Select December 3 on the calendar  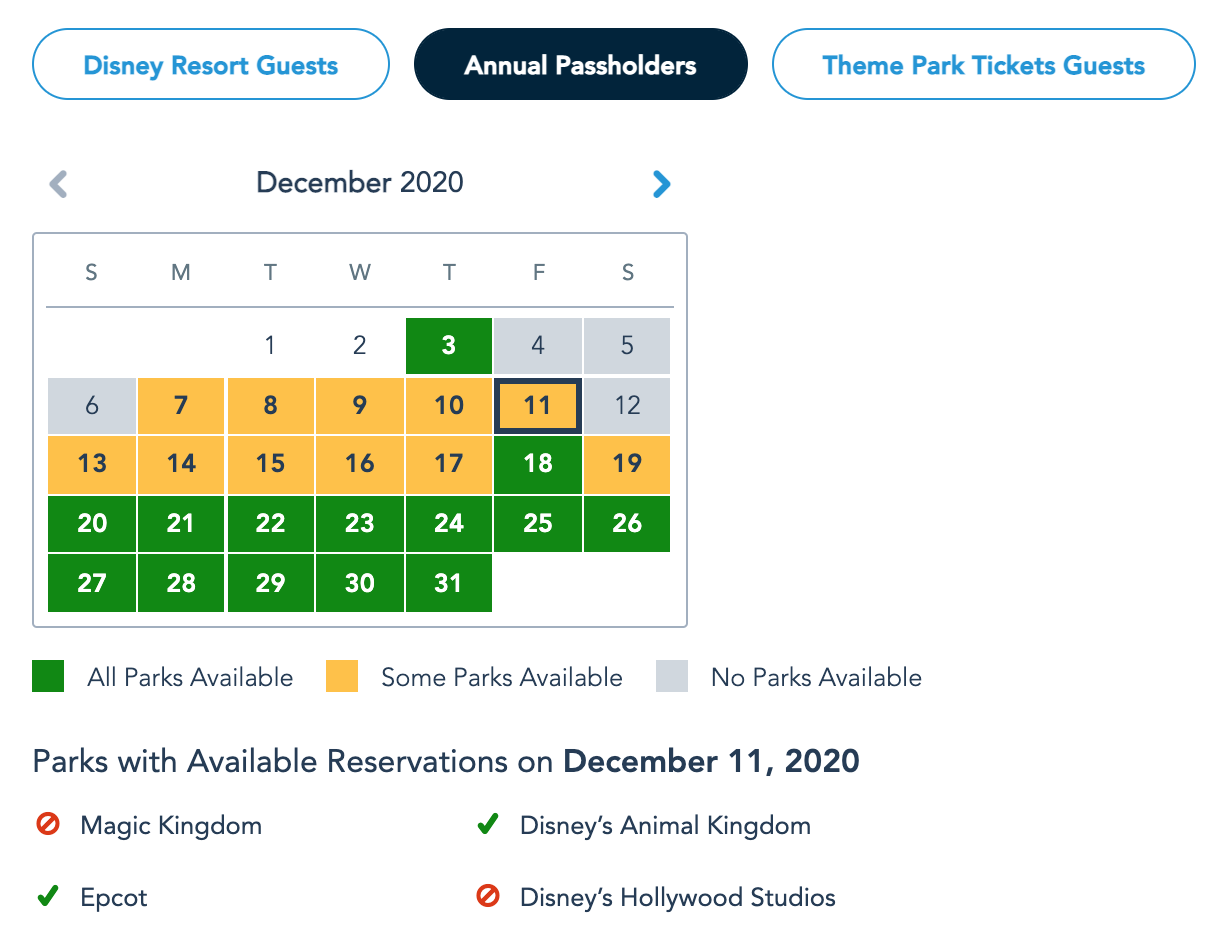tap(449, 346)
